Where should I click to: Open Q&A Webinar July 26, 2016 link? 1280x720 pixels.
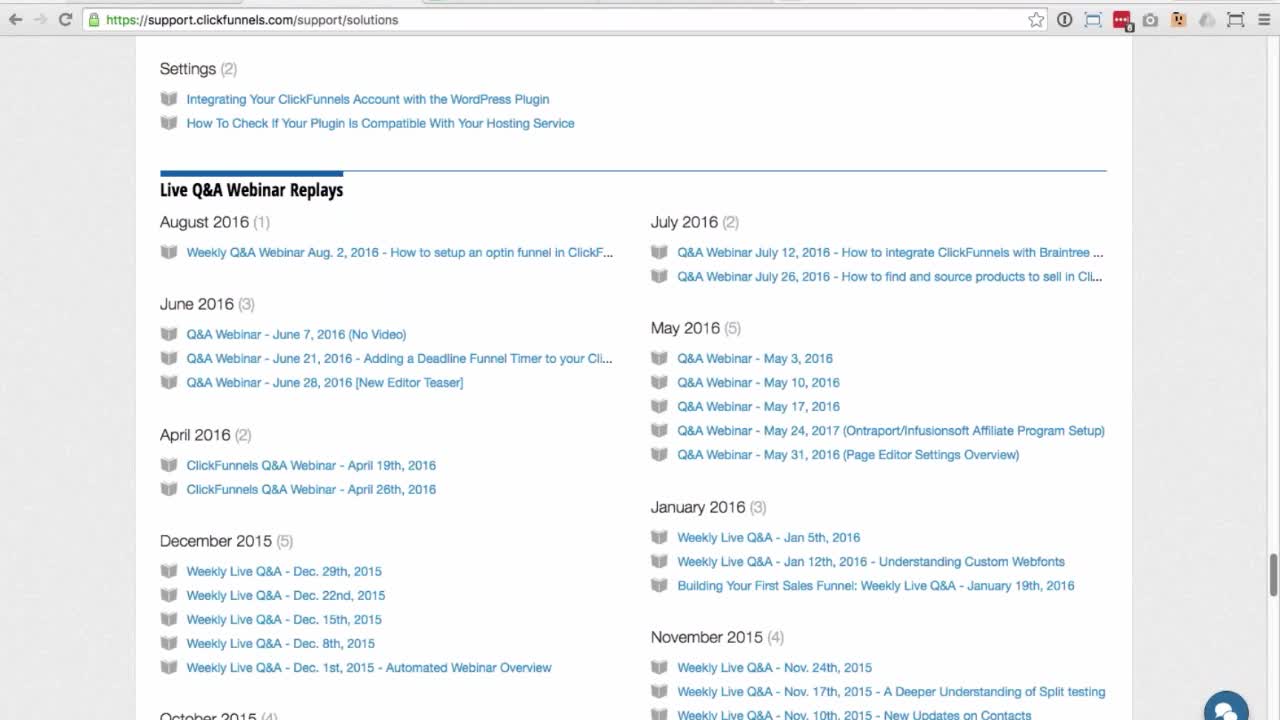click(x=890, y=276)
